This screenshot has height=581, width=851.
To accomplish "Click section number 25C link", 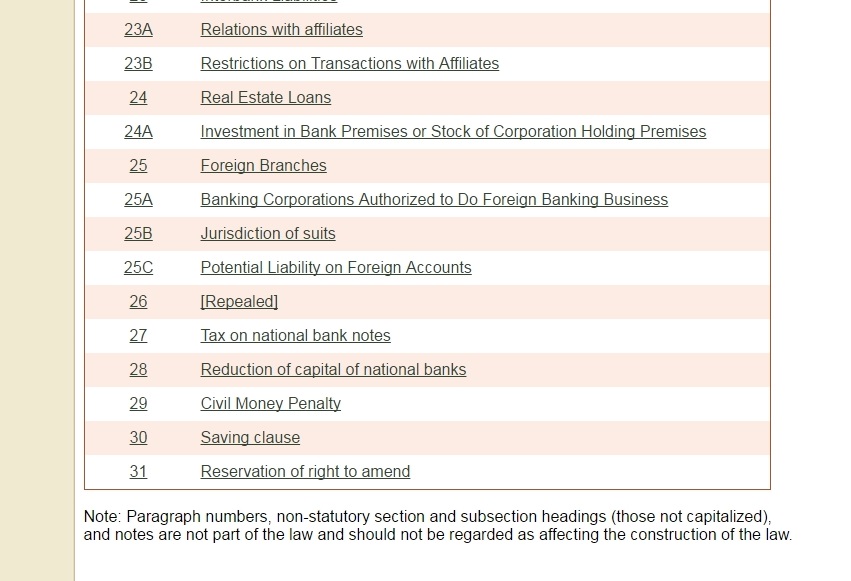I will [138, 268].
